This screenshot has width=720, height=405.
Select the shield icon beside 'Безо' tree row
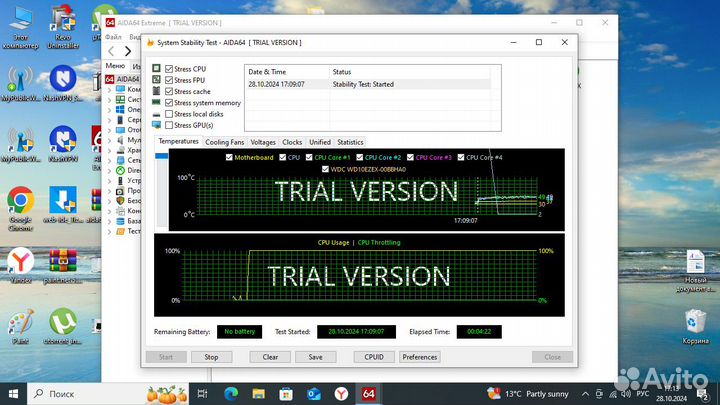(120, 201)
